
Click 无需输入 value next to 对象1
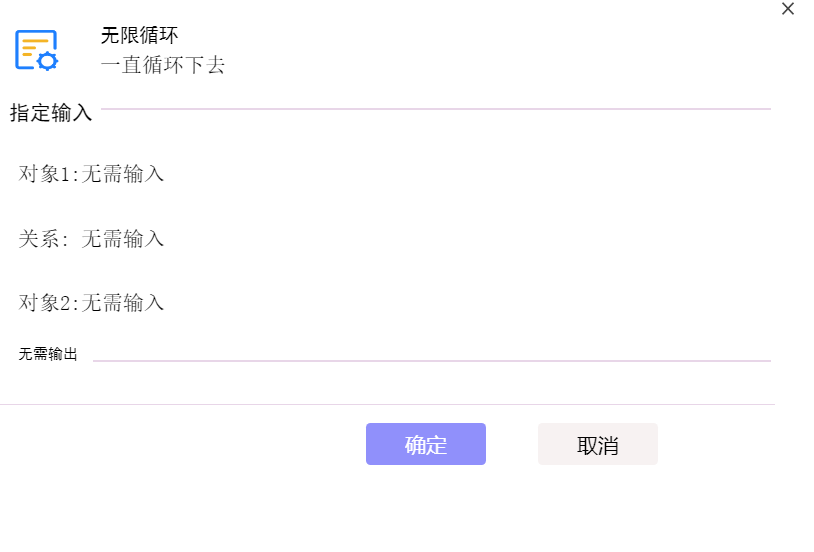point(123,174)
